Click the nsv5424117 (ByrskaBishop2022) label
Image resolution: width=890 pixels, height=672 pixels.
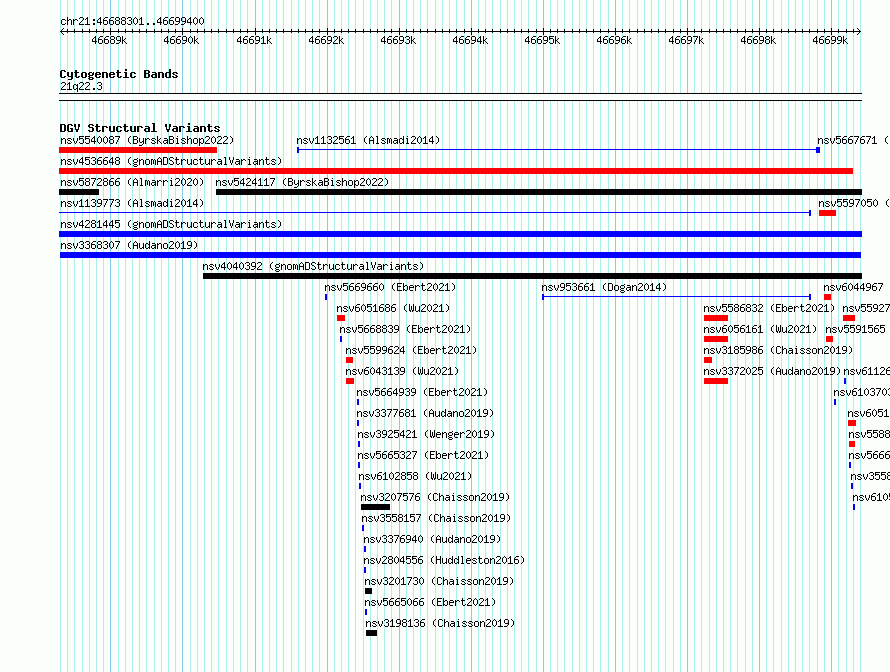(x=302, y=182)
